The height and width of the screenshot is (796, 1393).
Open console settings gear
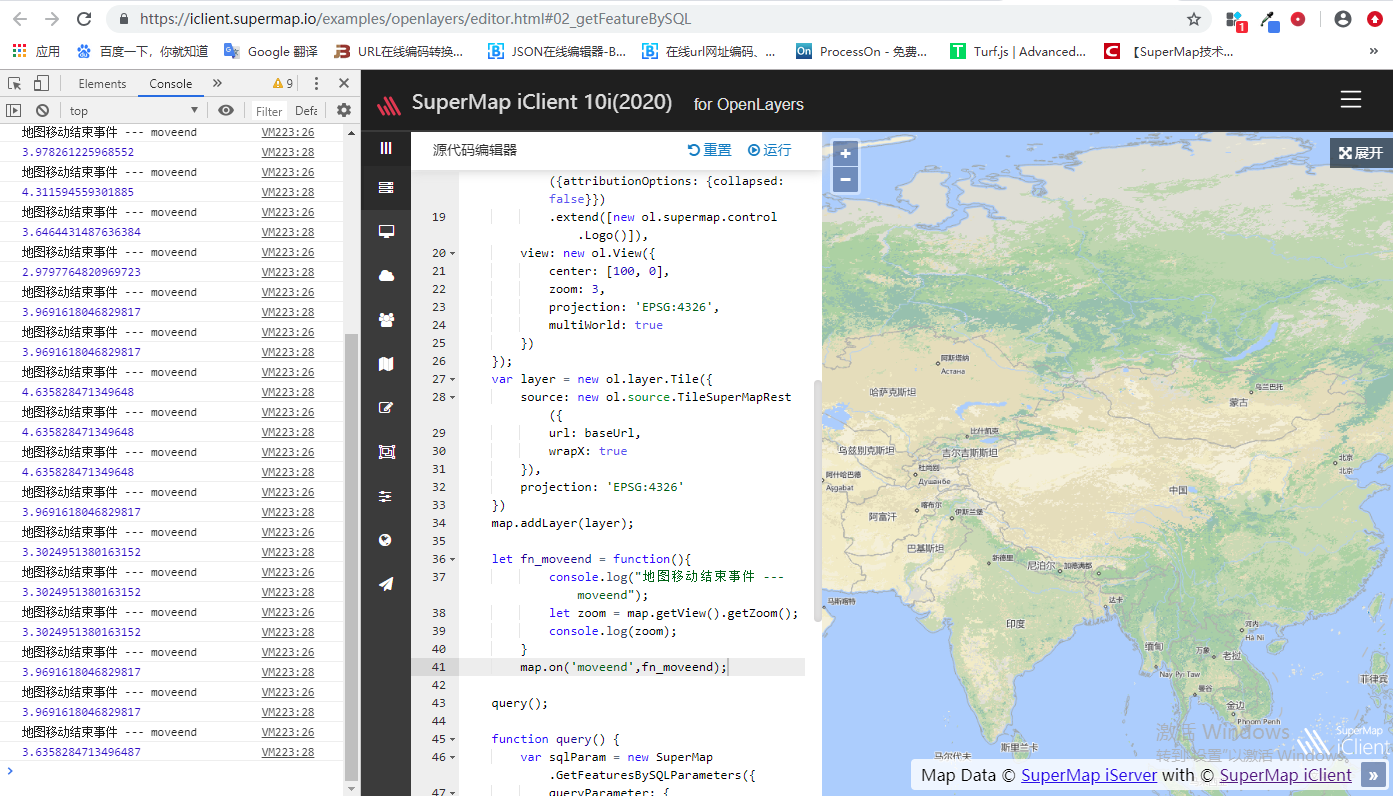344,110
